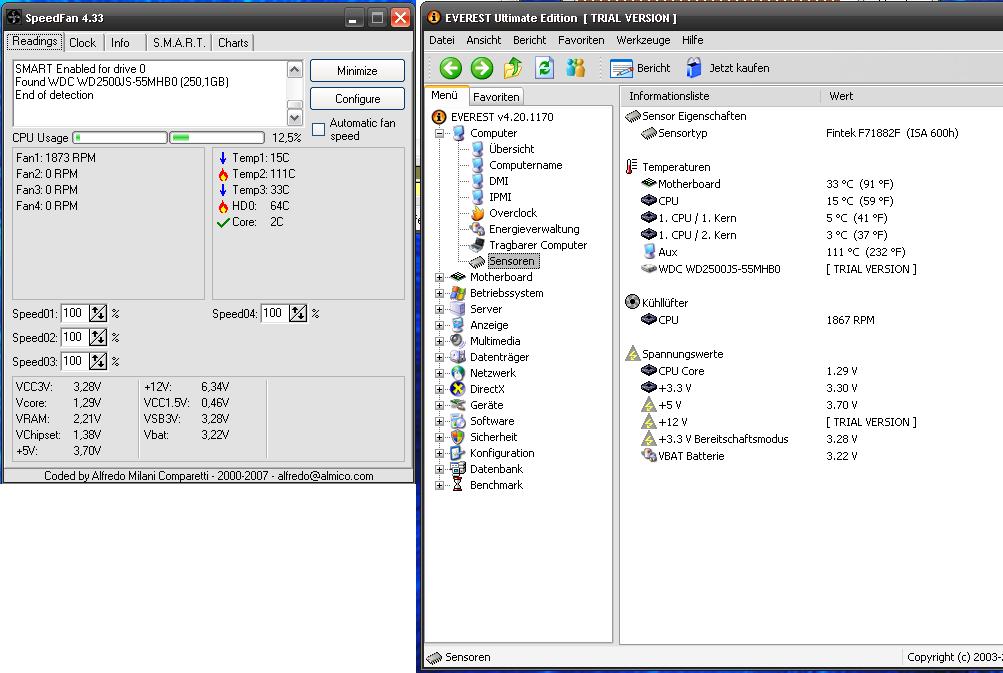Viewport: 1003px width, 673px height.
Task: Expand the Software tree node
Action: tap(439, 421)
